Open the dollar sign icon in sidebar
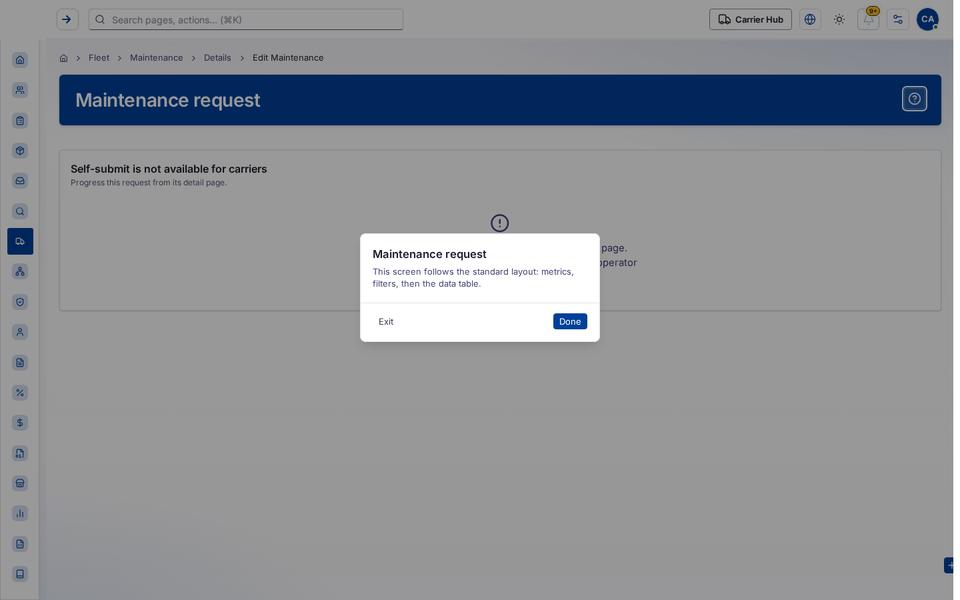The height and width of the screenshot is (600, 960). [x=20, y=422]
